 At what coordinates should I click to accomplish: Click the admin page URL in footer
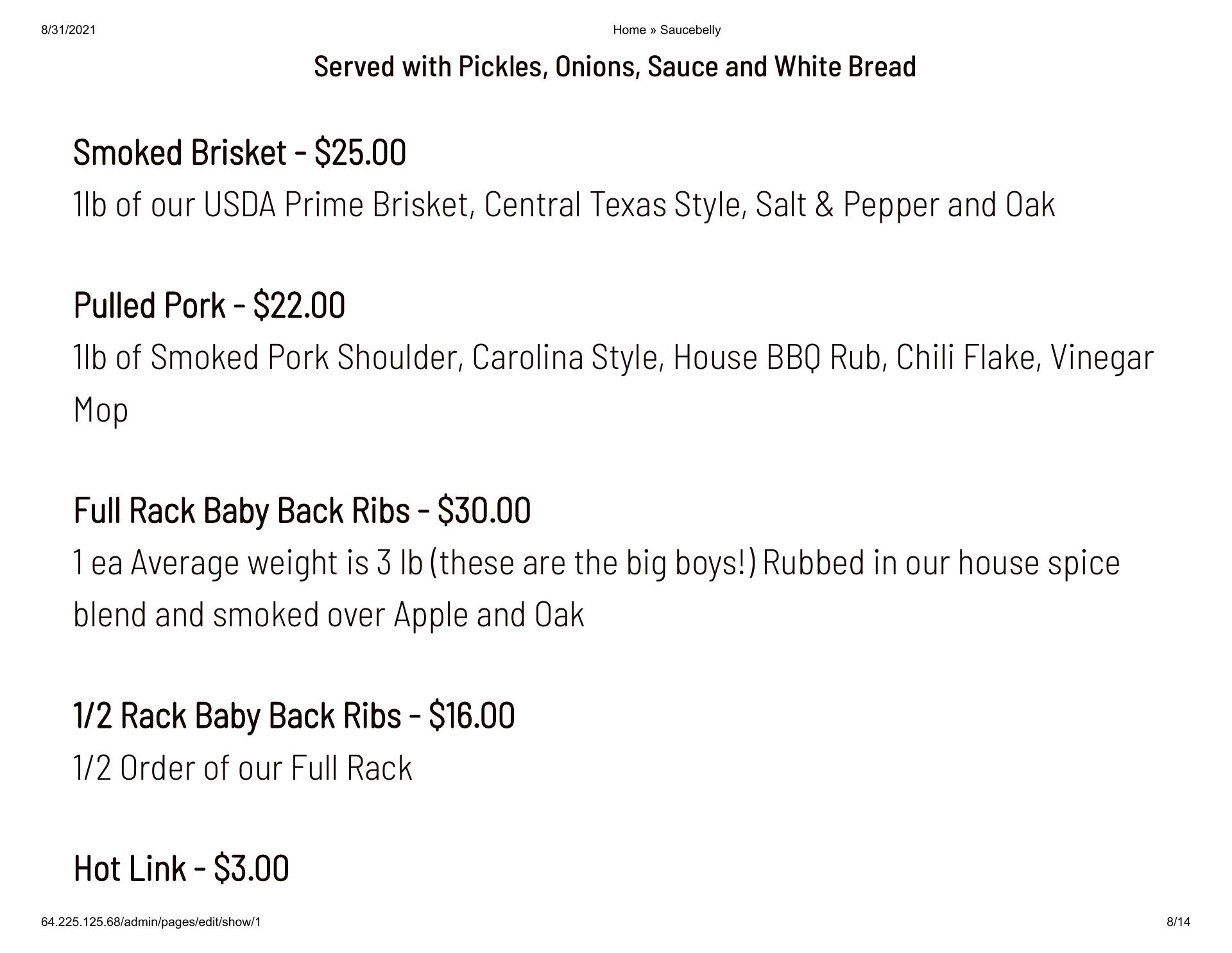(x=151, y=922)
